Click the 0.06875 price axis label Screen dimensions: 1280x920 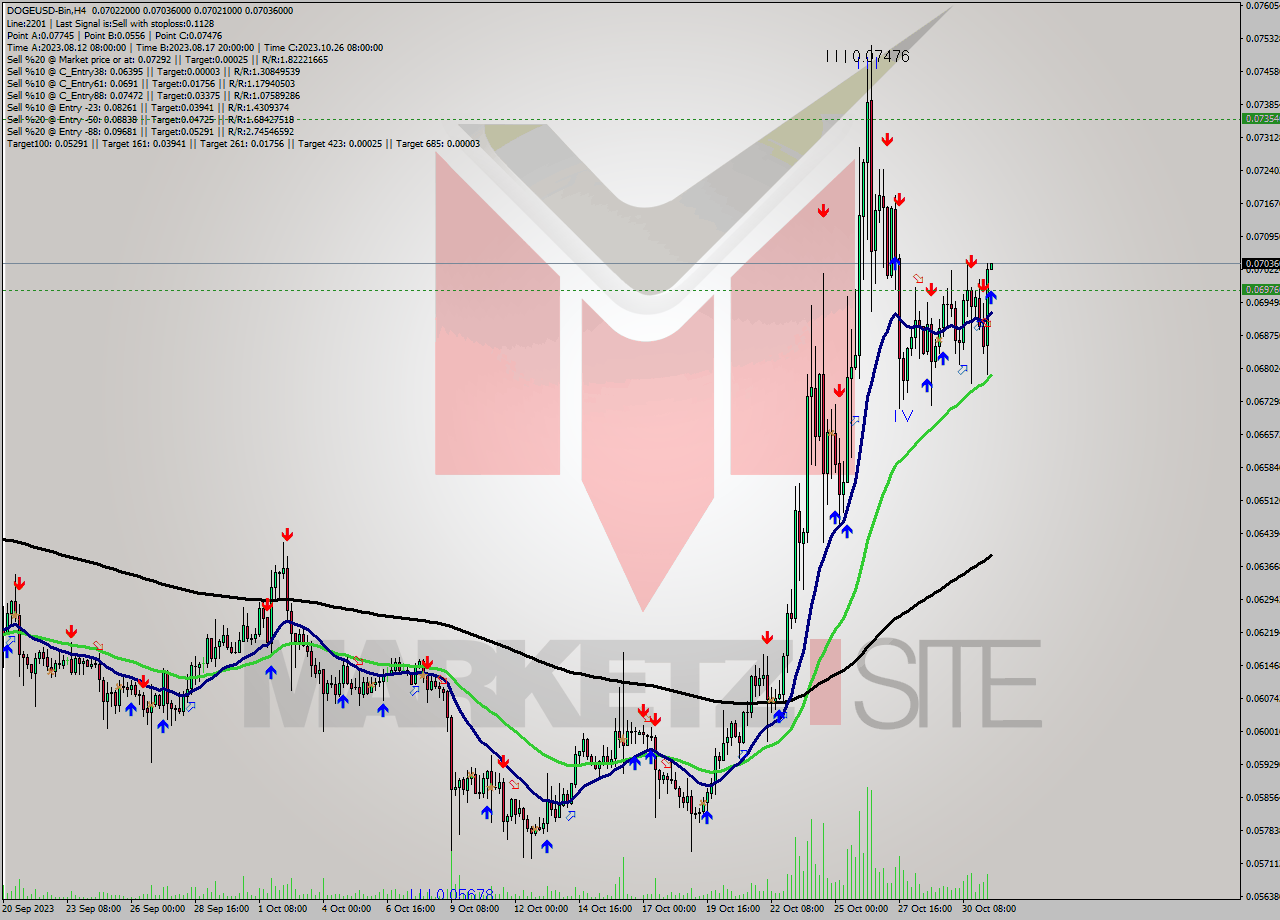(x=1262, y=336)
